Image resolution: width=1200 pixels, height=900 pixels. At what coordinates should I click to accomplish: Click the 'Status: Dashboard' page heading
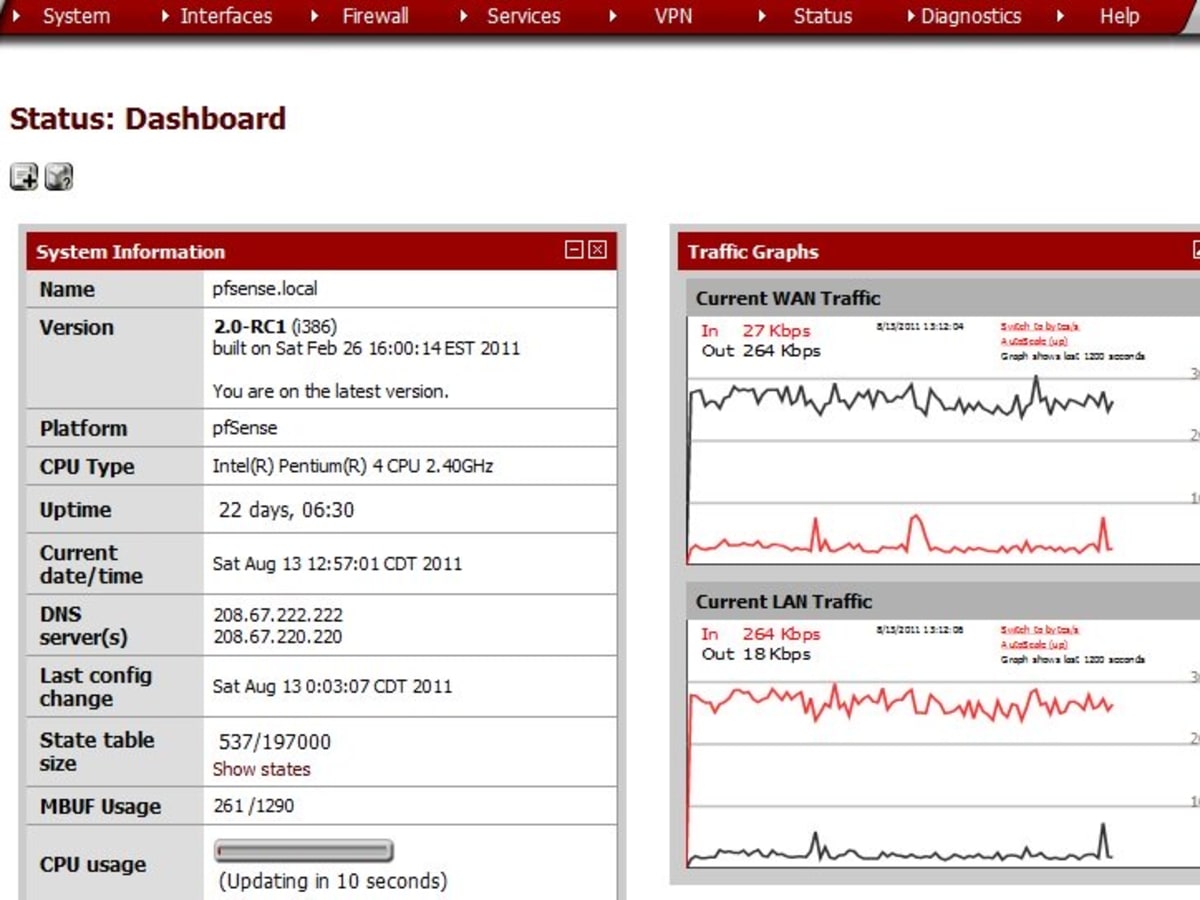(148, 119)
